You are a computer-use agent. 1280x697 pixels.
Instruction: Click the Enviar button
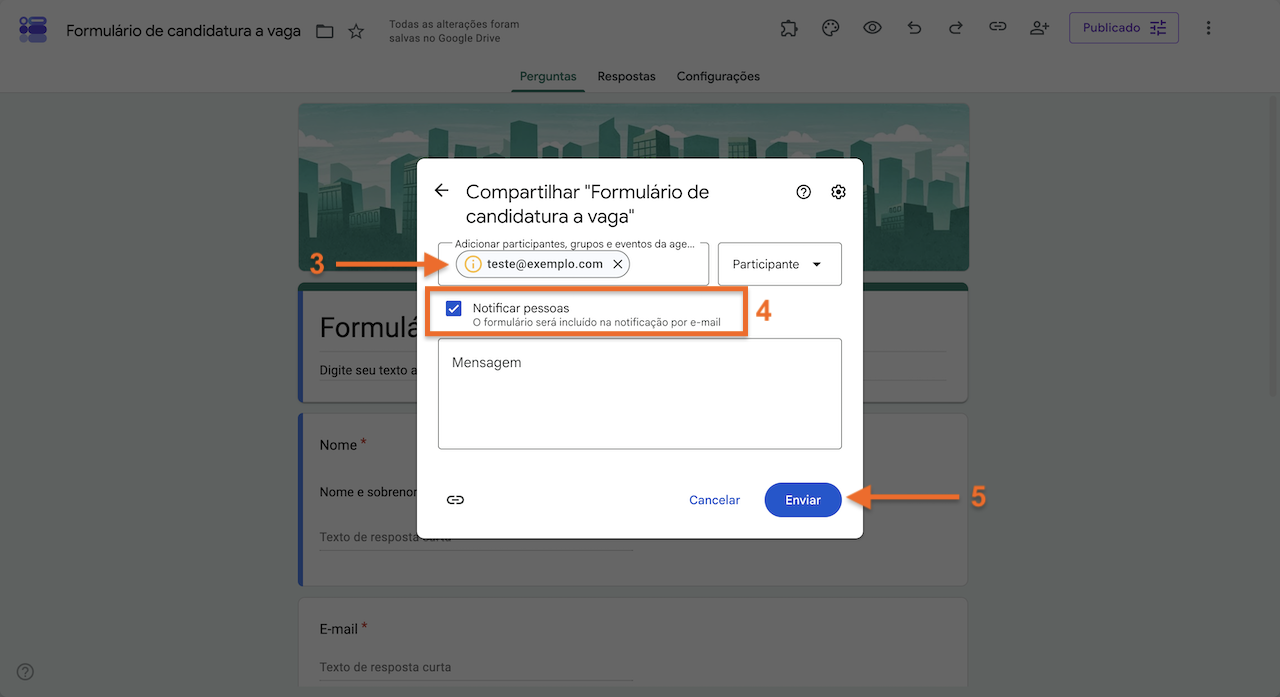[x=803, y=500]
